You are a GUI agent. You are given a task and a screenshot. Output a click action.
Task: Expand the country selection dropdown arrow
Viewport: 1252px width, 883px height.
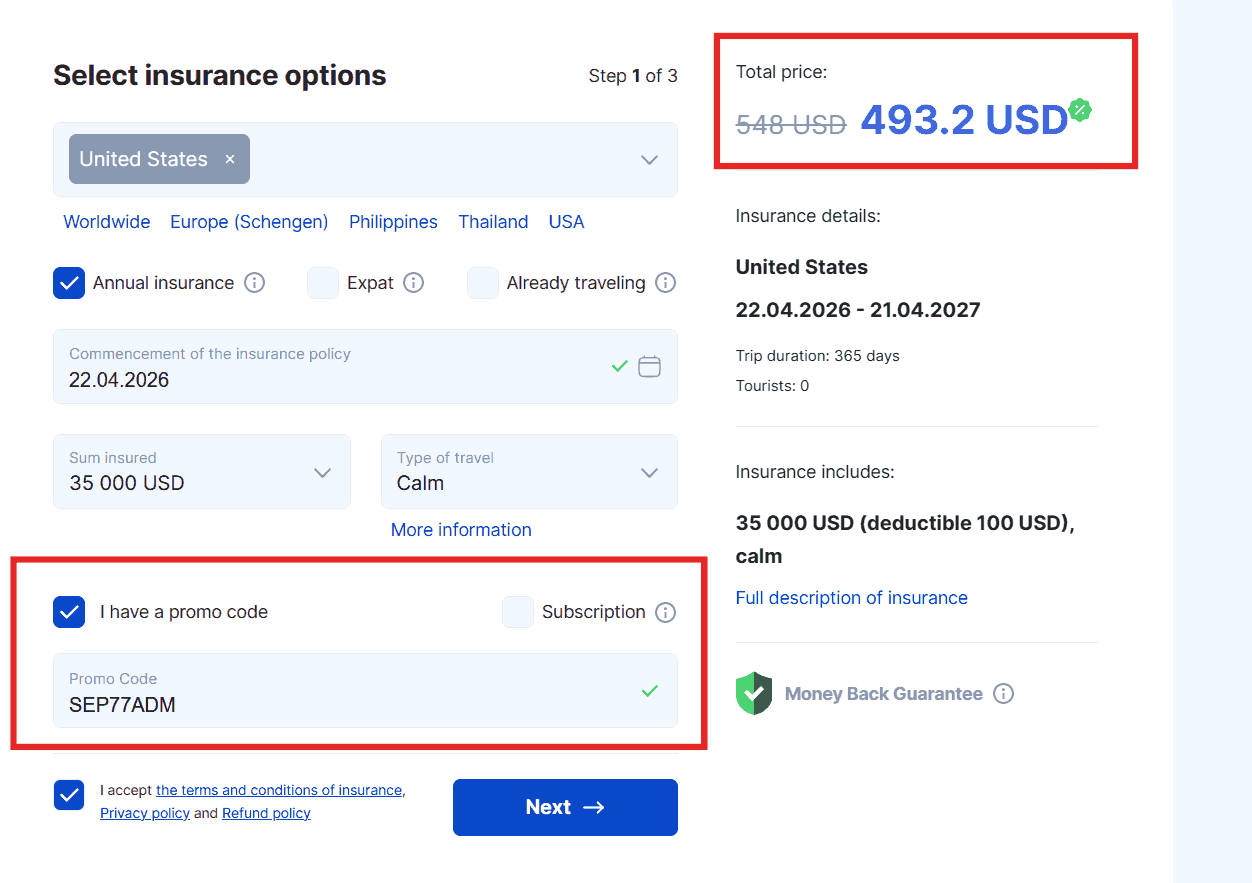pos(650,160)
